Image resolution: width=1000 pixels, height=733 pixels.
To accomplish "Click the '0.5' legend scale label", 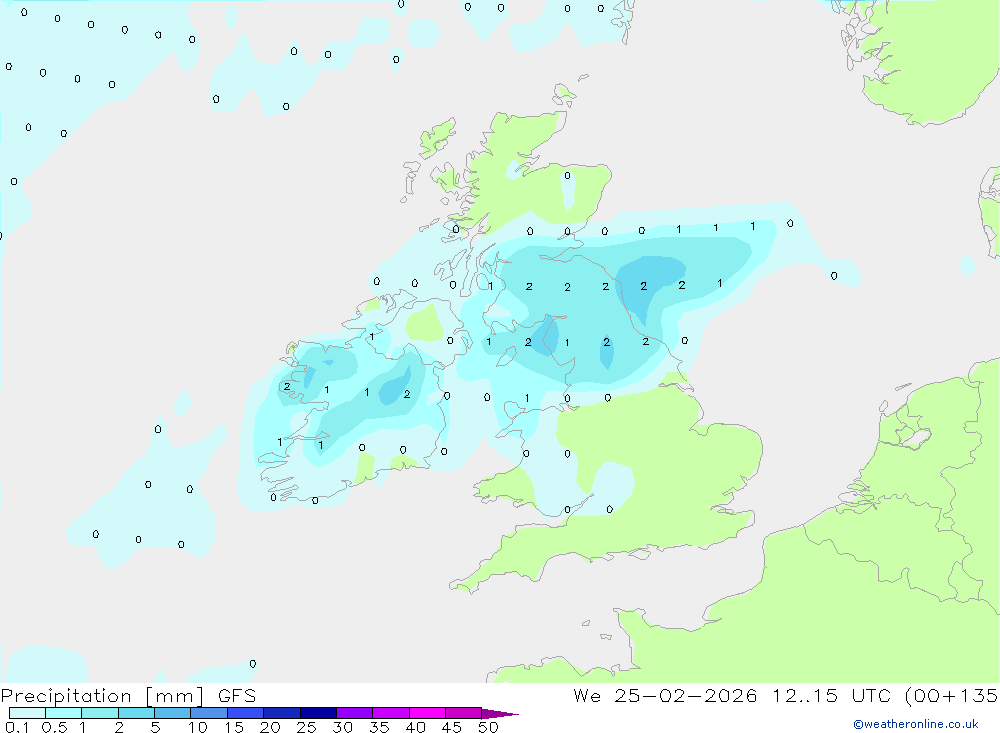I will coord(54,727).
